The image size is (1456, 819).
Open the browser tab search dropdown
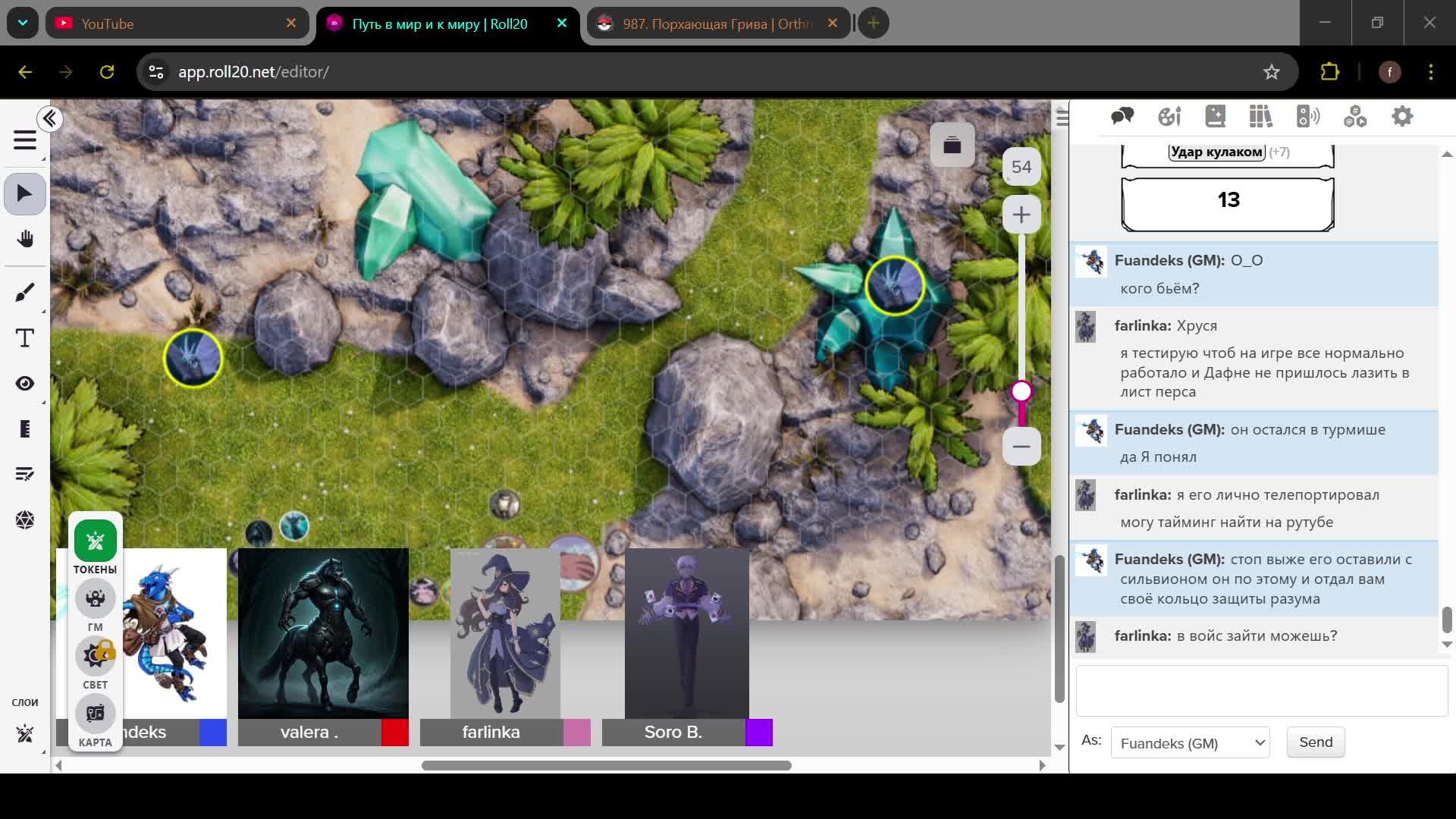click(x=23, y=23)
